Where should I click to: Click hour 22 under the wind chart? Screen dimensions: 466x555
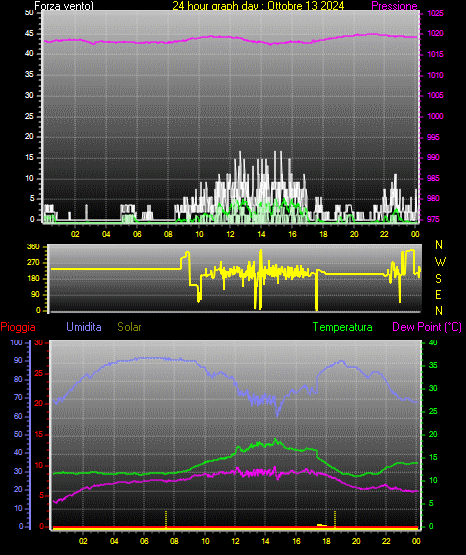[x=384, y=234]
